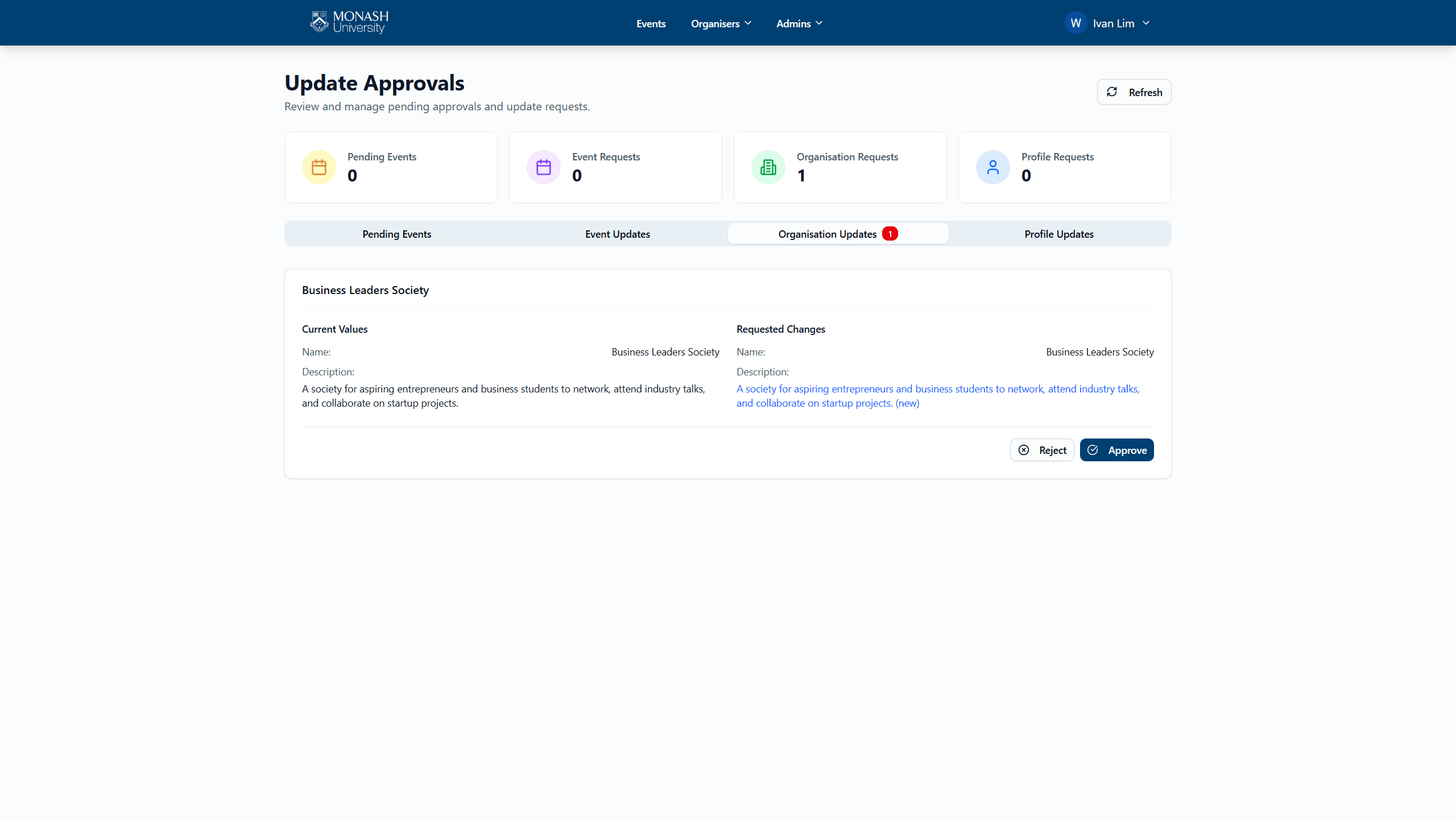Click the circular arrows refresh icon

[x=1112, y=92]
